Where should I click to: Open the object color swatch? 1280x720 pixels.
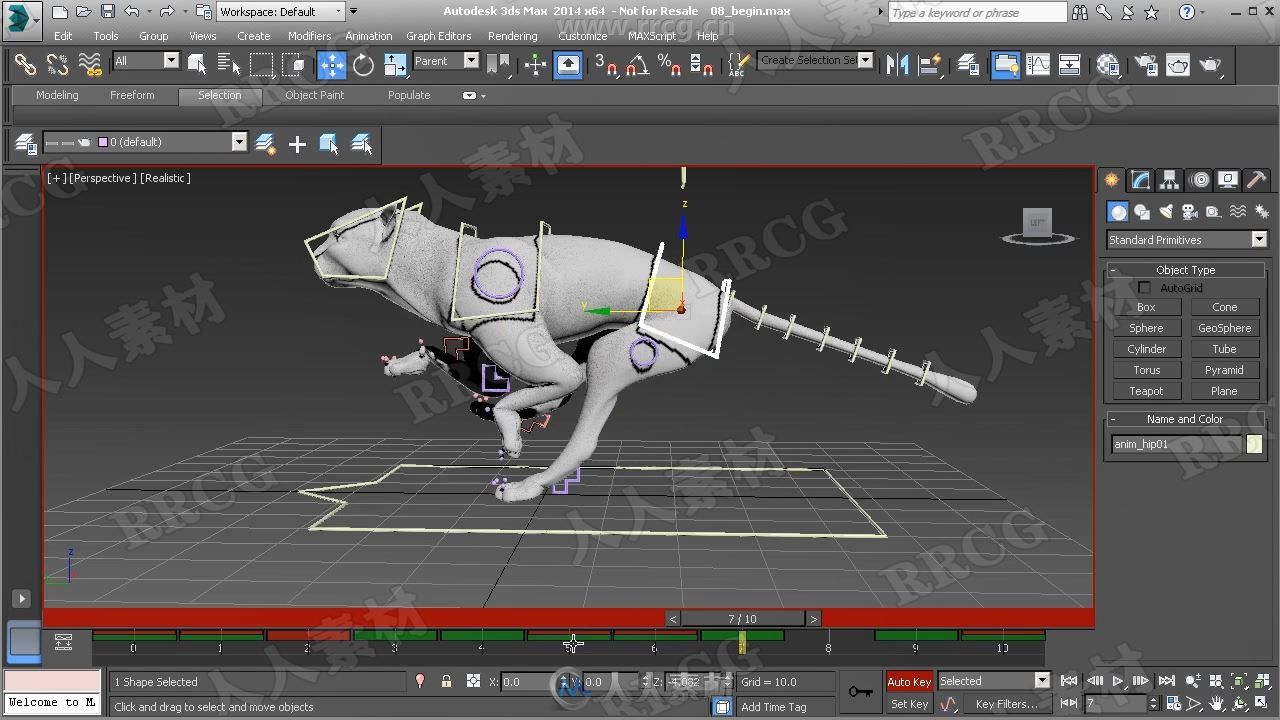[x=1254, y=445]
